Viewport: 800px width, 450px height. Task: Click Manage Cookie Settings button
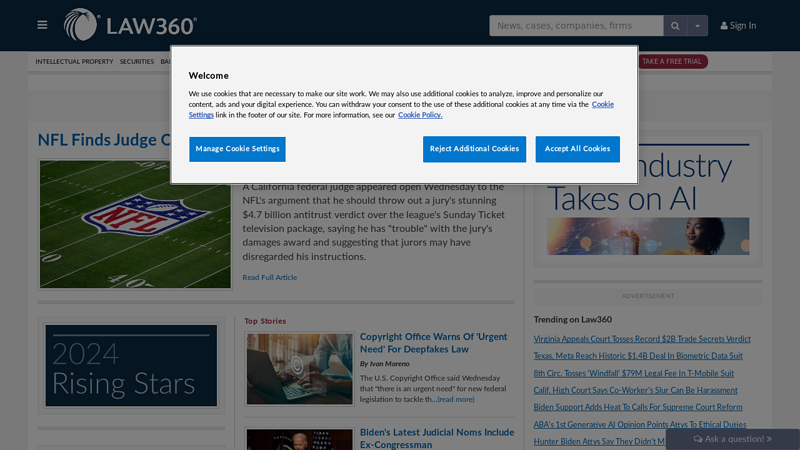pos(237,149)
